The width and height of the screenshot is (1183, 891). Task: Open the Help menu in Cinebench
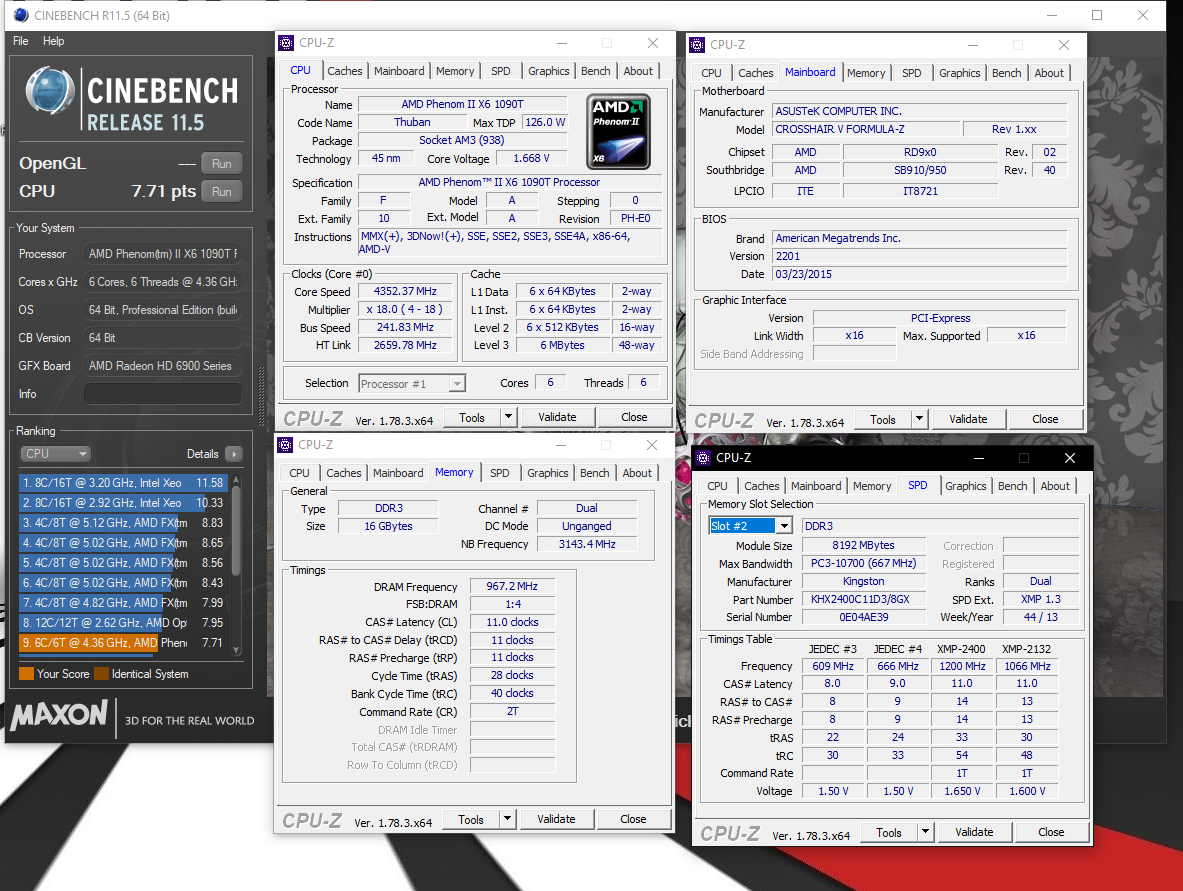53,41
